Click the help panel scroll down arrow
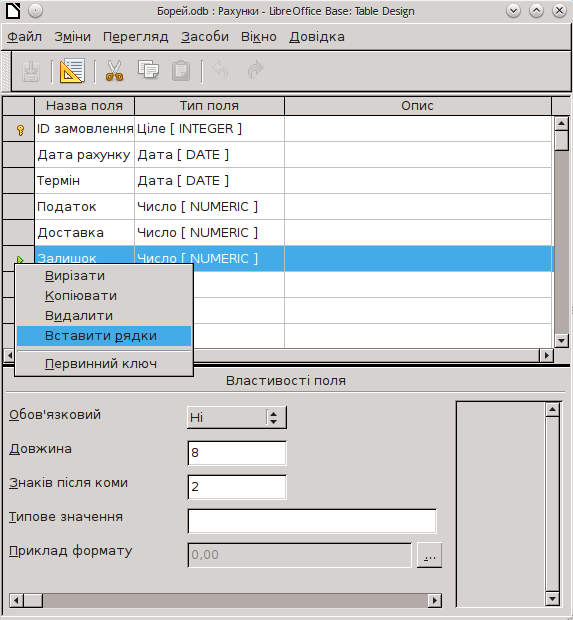This screenshot has height=620, width=573. 552,598
